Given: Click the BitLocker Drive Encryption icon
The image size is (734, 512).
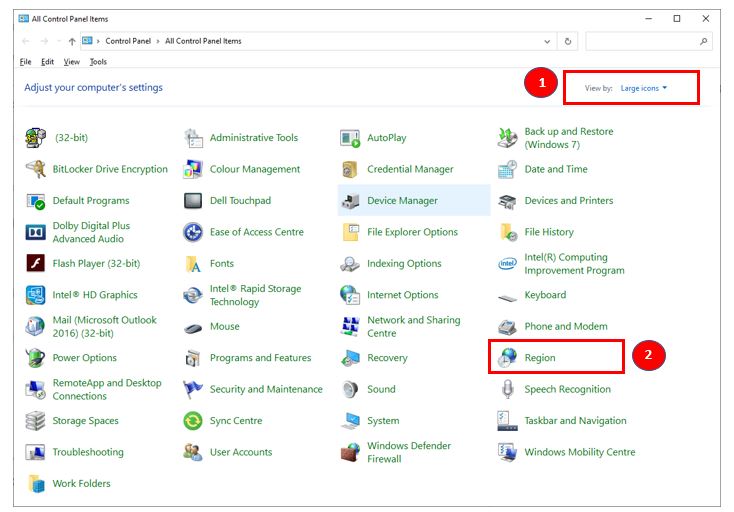Looking at the screenshot, I should [36, 169].
